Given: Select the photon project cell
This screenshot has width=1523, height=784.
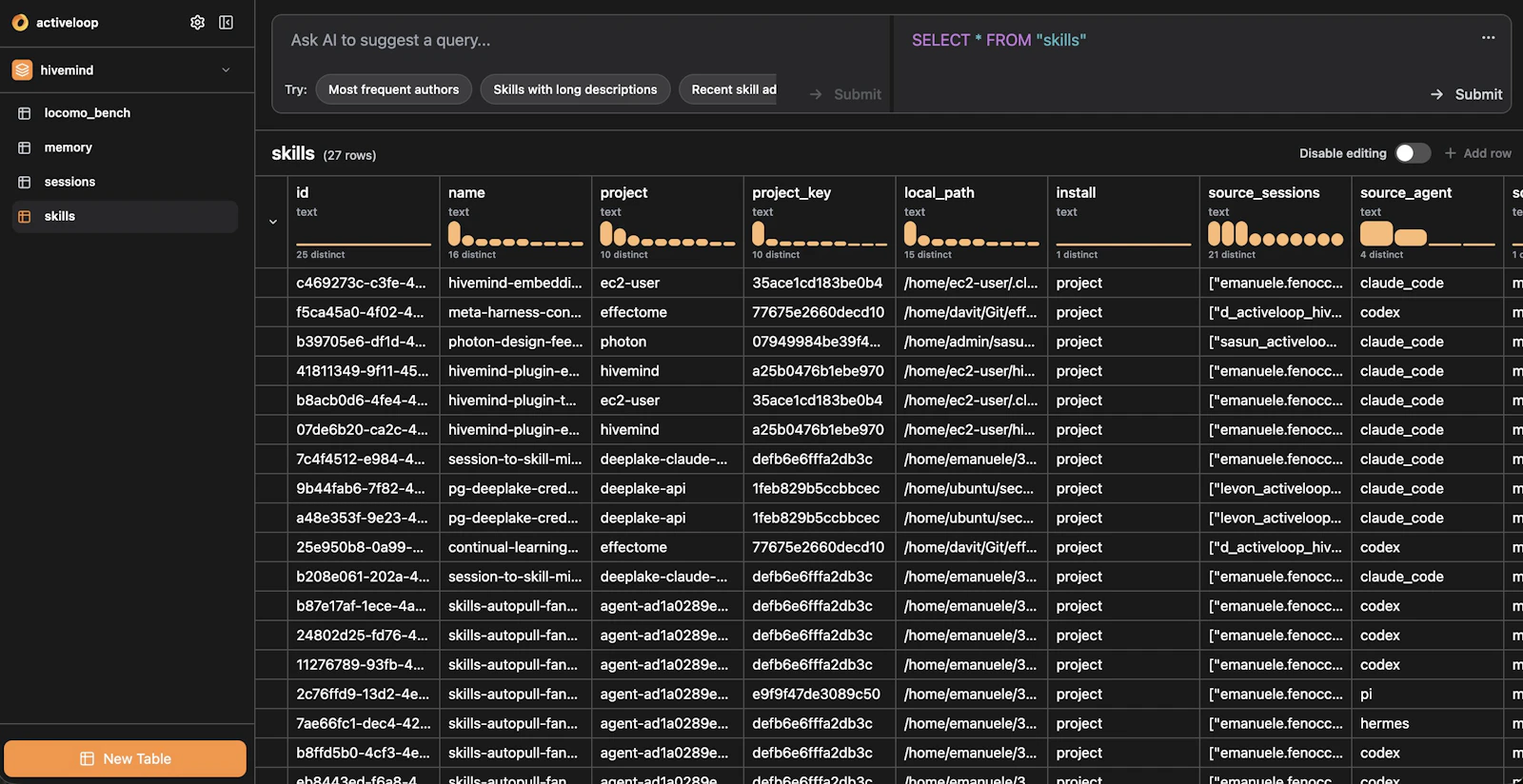Looking at the screenshot, I should point(667,342).
